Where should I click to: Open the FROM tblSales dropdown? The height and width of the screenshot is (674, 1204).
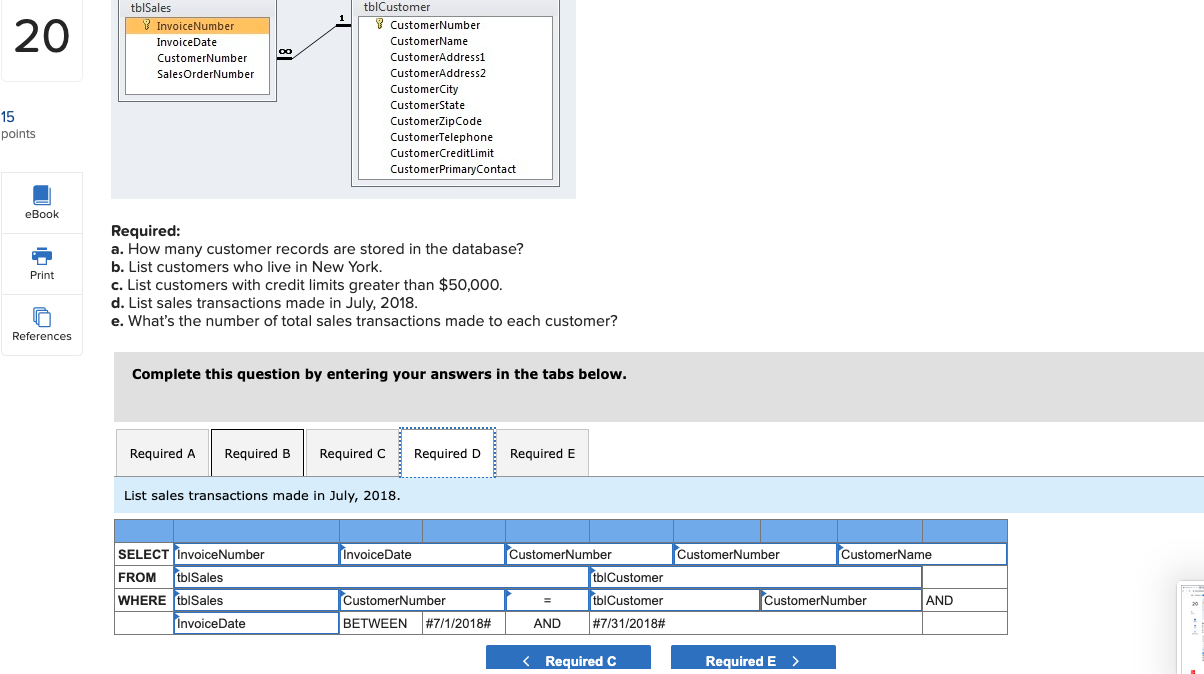(x=382, y=577)
